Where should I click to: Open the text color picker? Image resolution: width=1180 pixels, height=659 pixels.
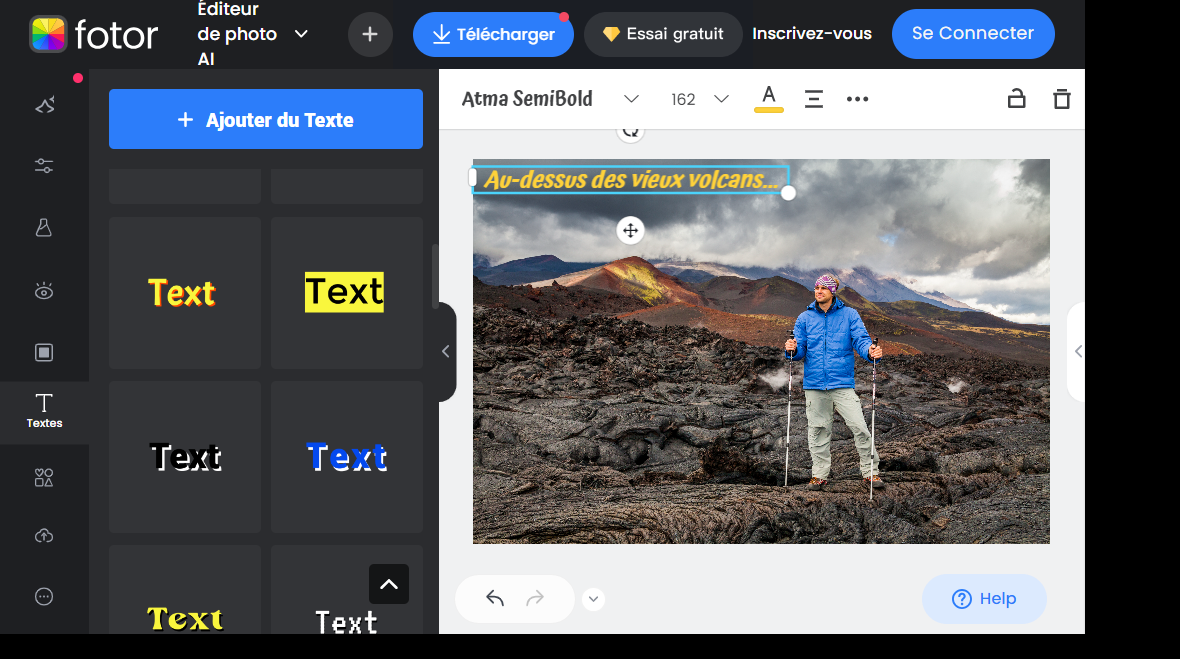point(768,99)
